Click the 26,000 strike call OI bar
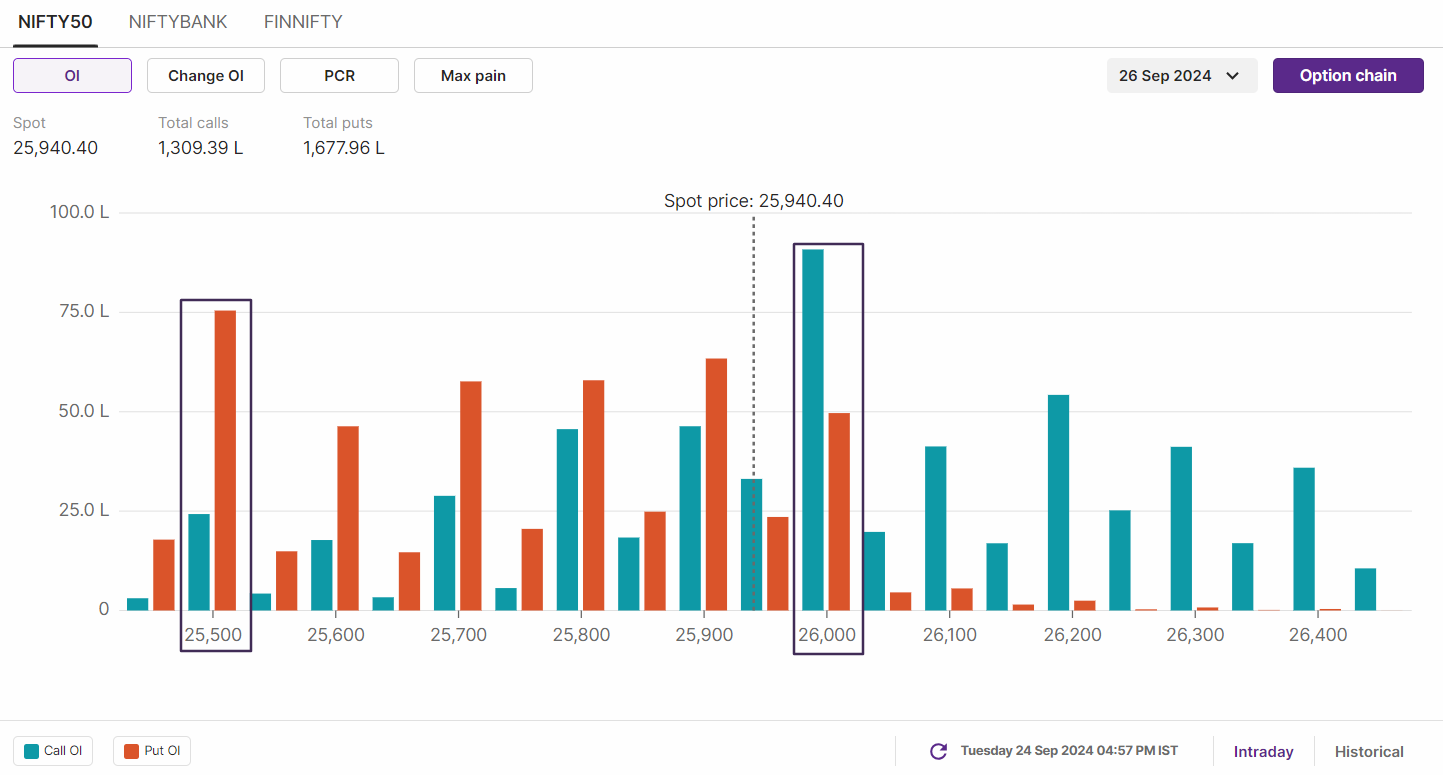The image size is (1443, 775). (x=813, y=430)
